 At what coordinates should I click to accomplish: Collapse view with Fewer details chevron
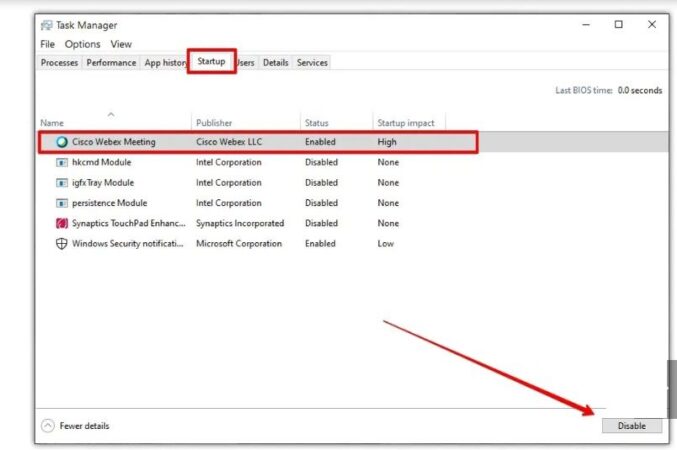47,426
